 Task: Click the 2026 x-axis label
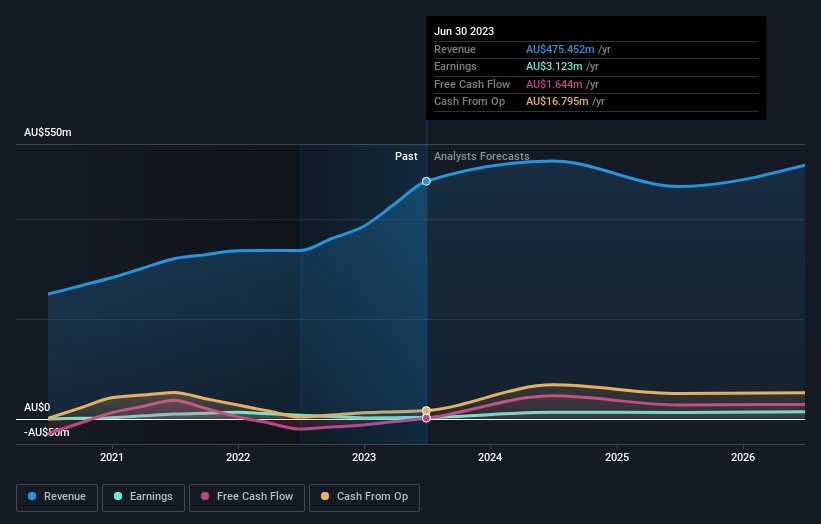743,457
